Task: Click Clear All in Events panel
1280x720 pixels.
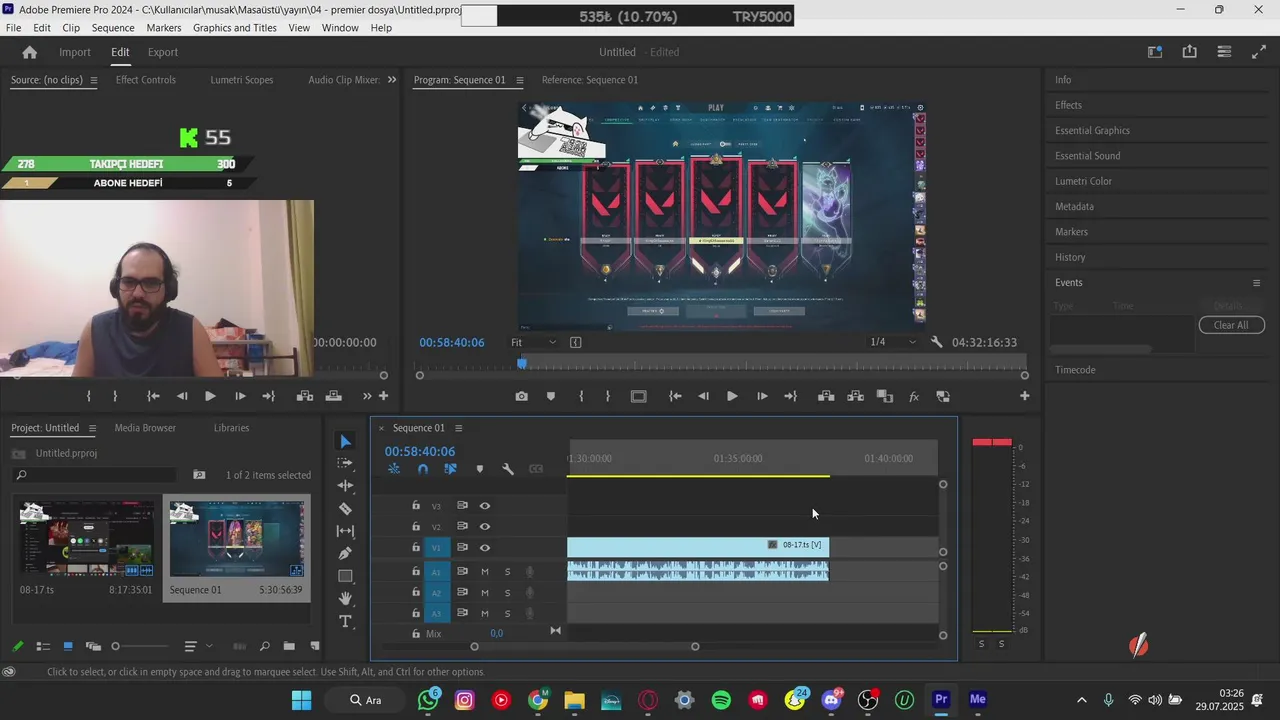Action: click(1231, 325)
